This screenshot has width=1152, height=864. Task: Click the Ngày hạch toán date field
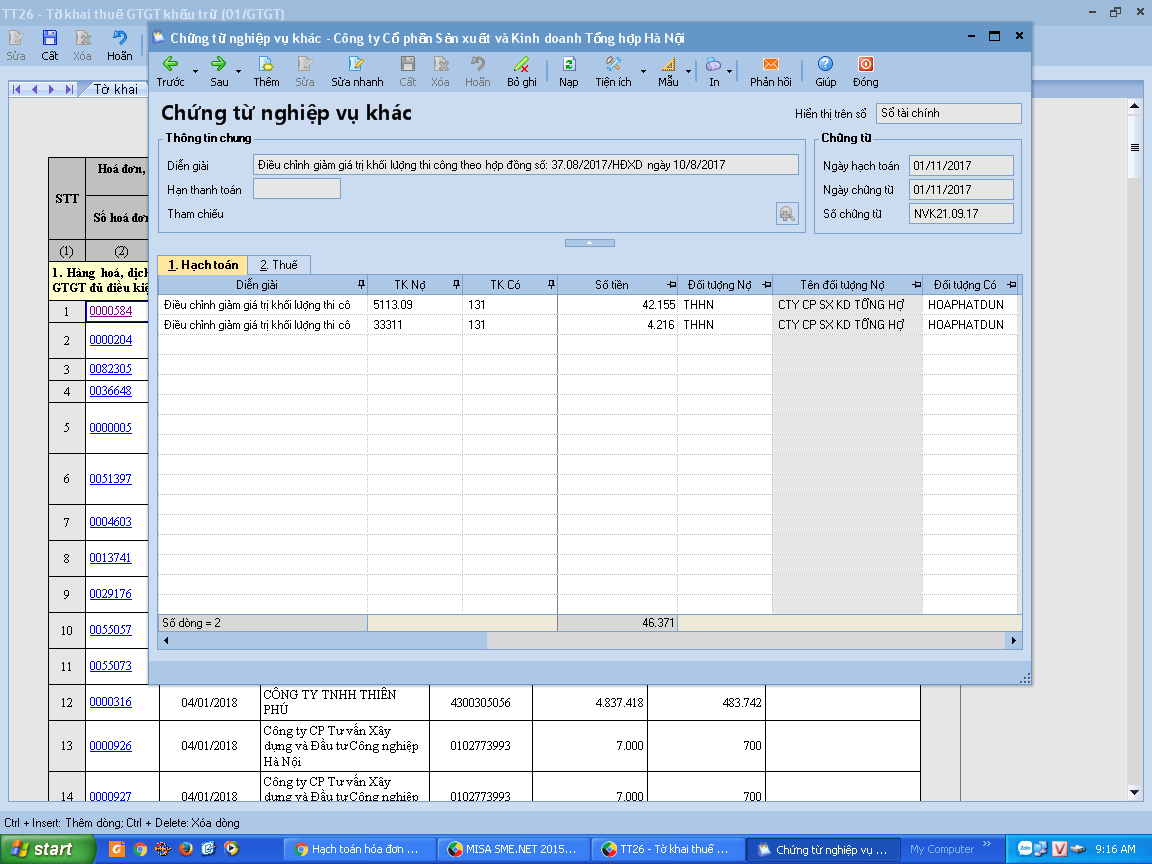click(961, 165)
